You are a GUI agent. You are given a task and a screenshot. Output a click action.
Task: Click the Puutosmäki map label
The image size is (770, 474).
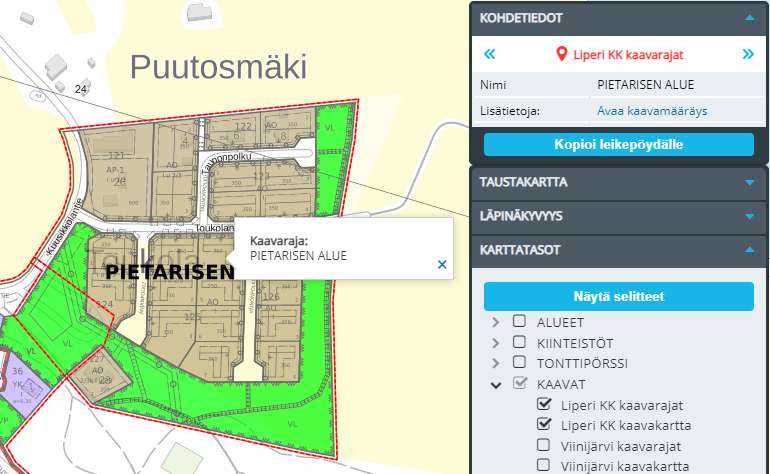point(219,67)
